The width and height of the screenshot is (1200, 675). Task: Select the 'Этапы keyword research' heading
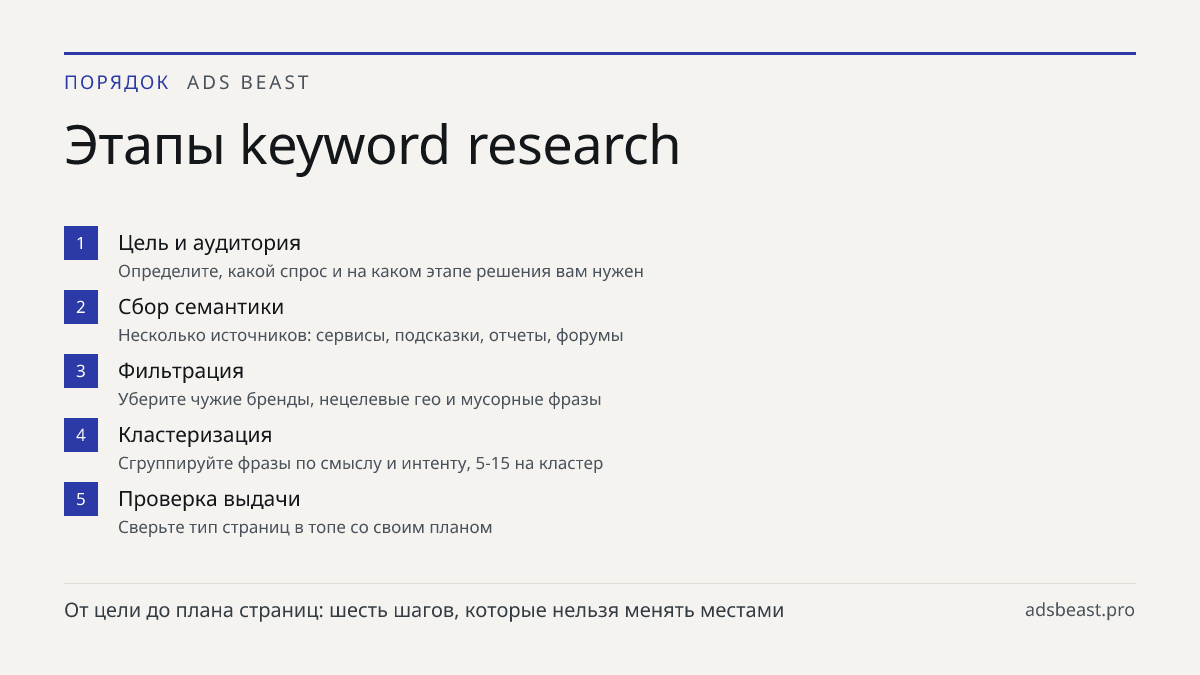coord(372,146)
